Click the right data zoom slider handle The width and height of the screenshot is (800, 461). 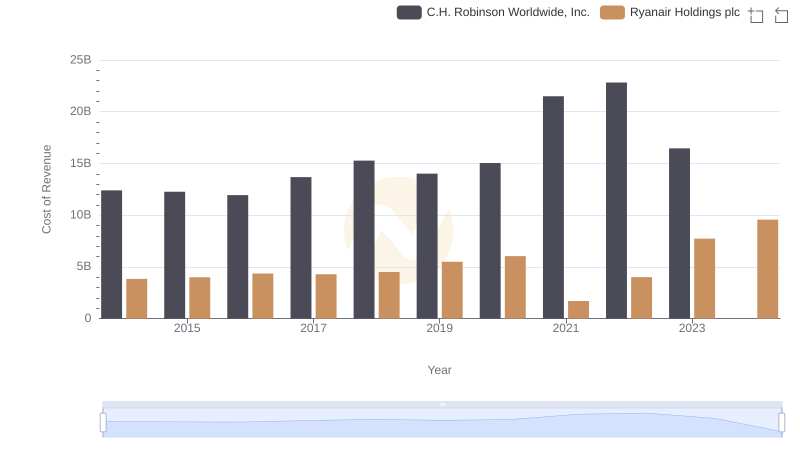pyautogui.click(x=782, y=422)
